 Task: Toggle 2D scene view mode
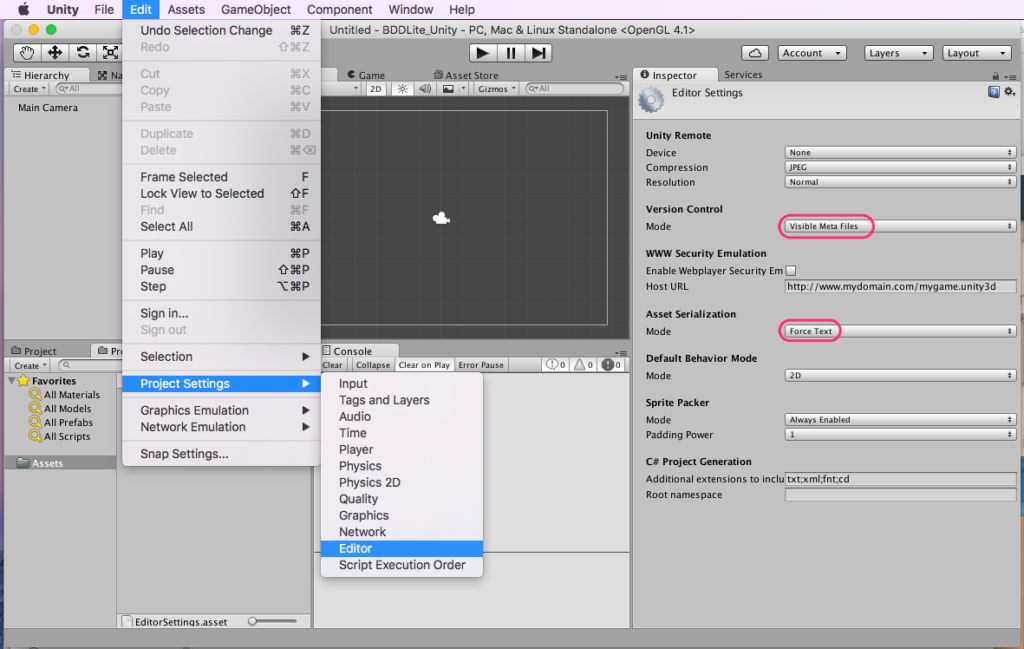pos(376,89)
